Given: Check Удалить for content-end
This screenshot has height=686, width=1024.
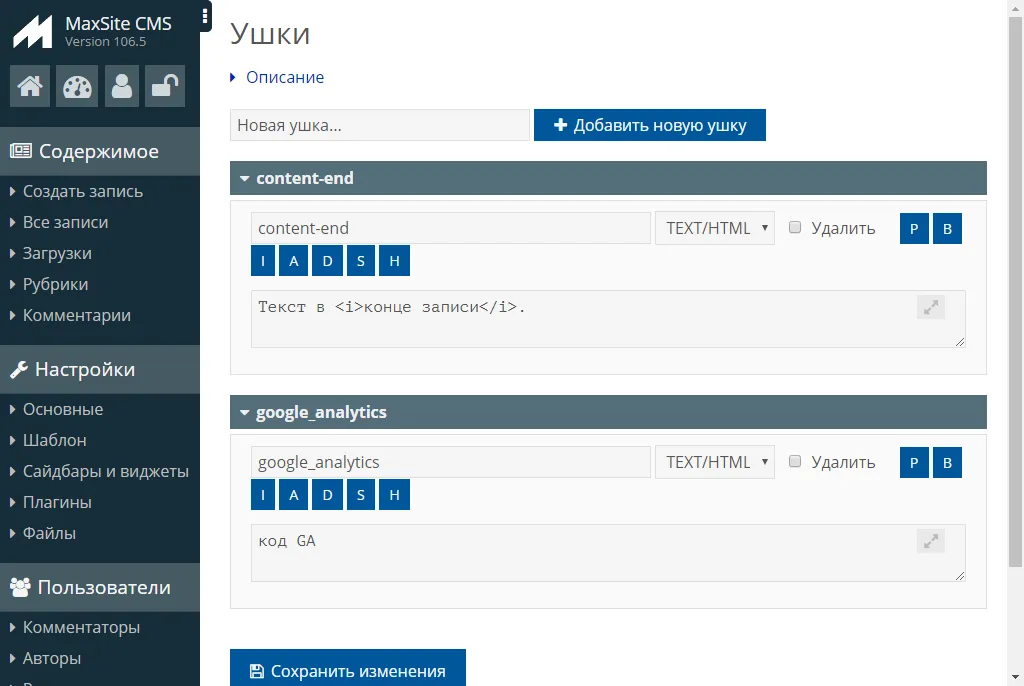Looking at the screenshot, I should 796,227.
